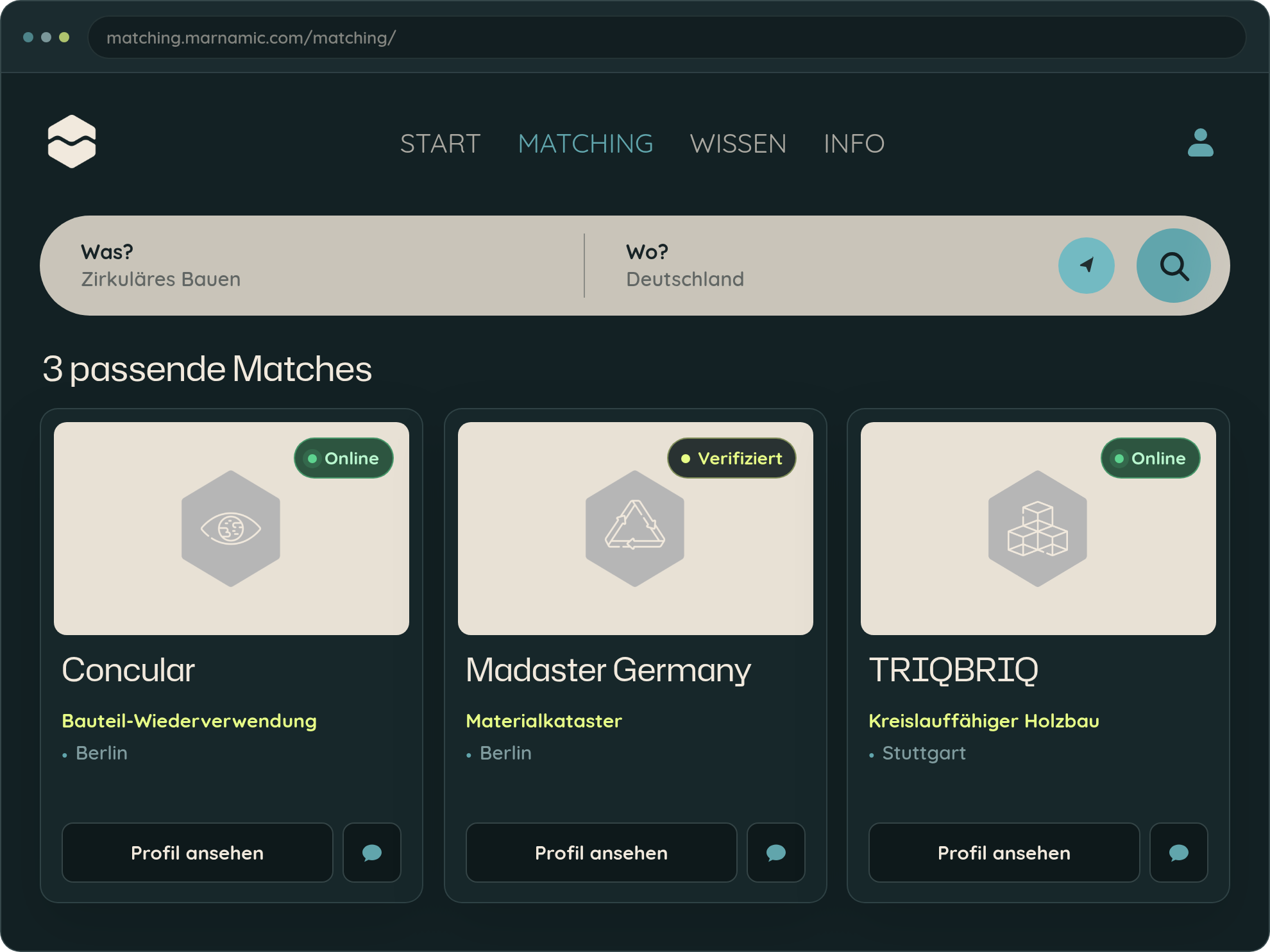The image size is (1270, 952).
Task: Click the '3 passende Matches' heading
Action: [207, 370]
